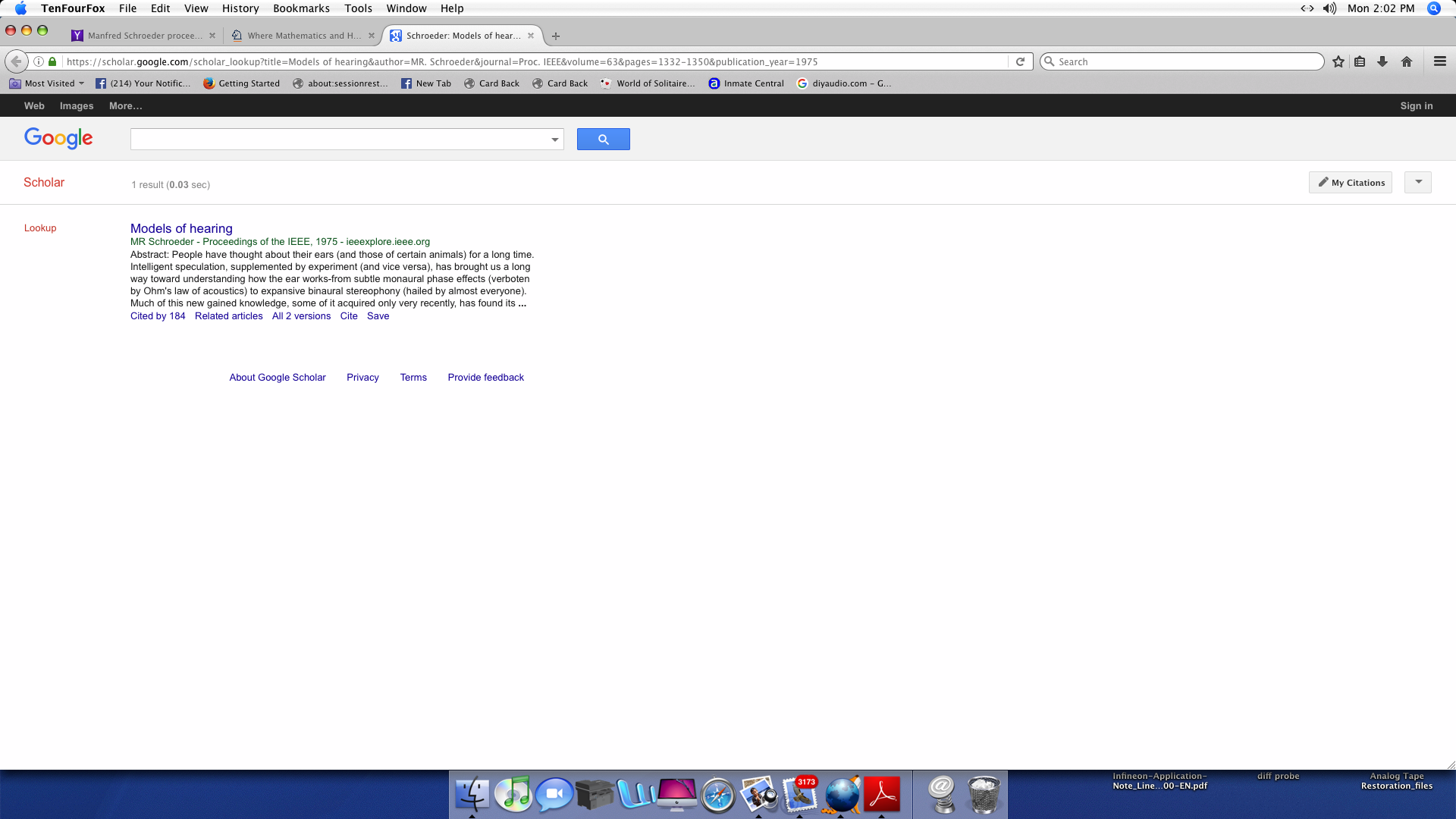Open the downloads arrow icon
This screenshot has height=819, width=1456.
(1382, 61)
